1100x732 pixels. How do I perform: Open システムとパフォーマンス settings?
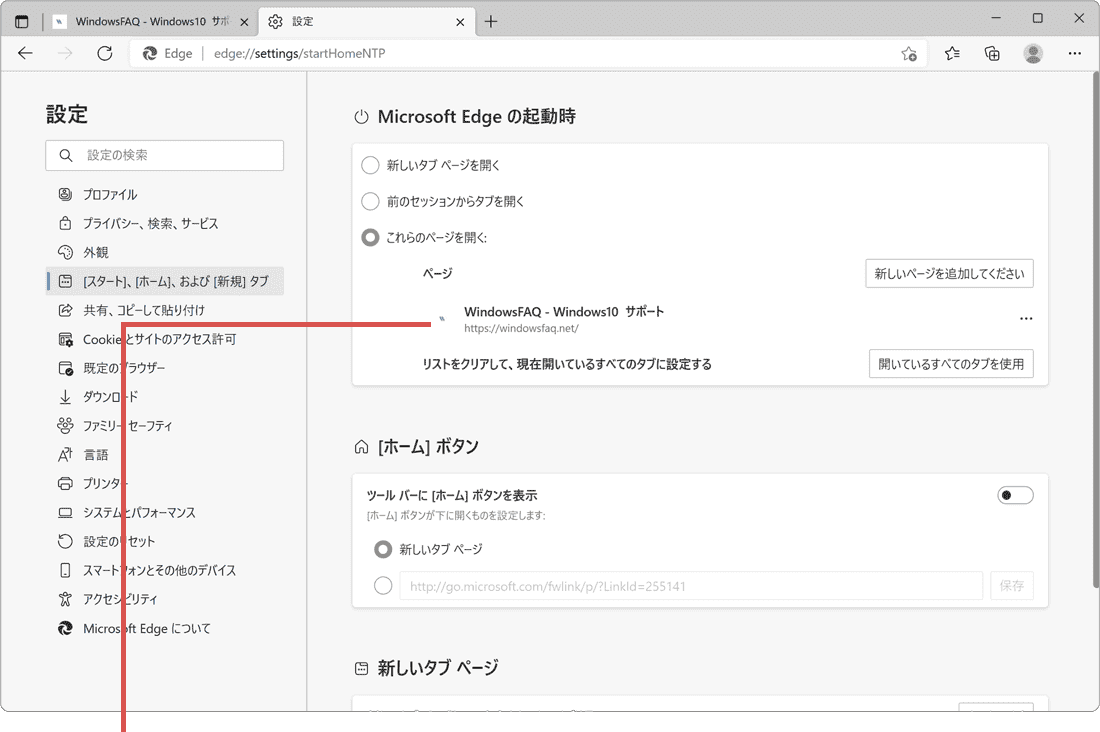pos(165,512)
